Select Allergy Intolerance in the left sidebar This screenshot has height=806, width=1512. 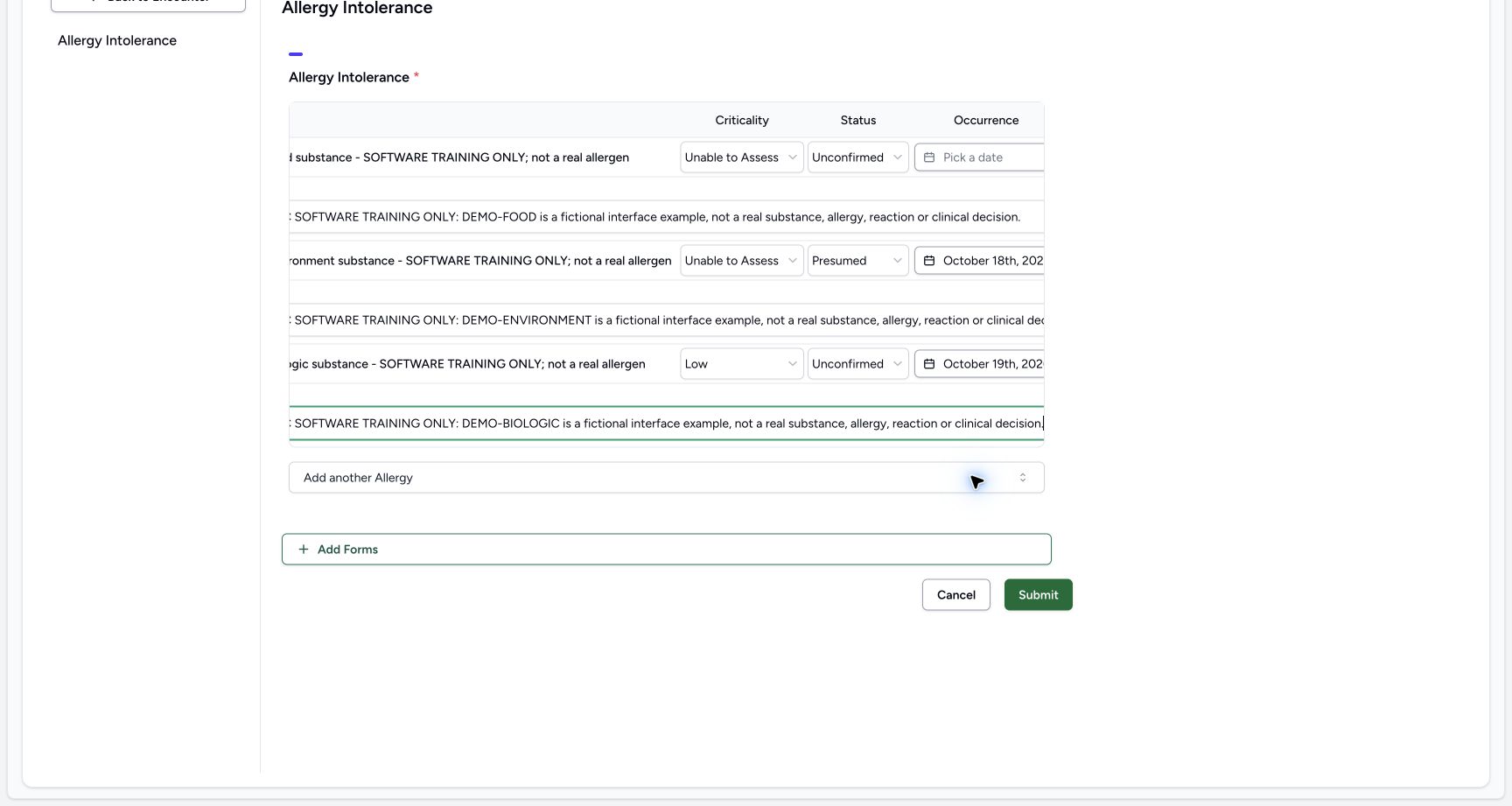pyautogui.click(x=117, y=40)
